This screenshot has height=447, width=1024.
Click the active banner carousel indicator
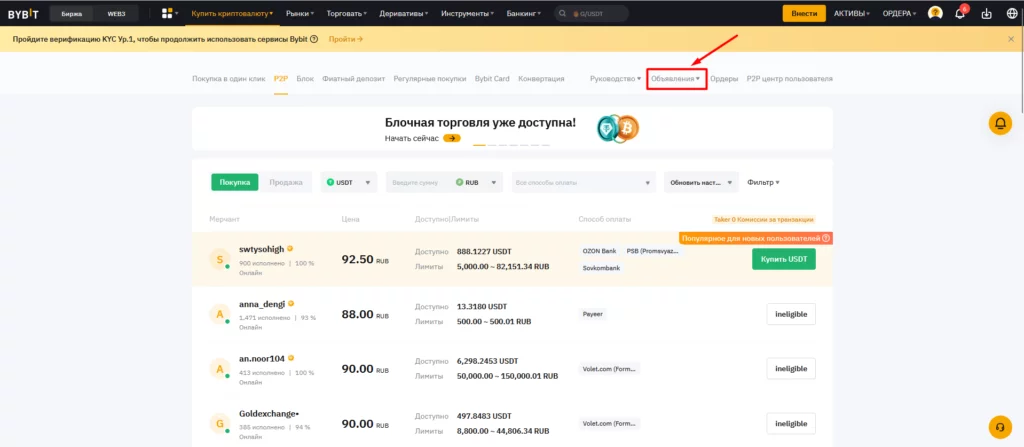pyautogui.click(x=479, y=145)
